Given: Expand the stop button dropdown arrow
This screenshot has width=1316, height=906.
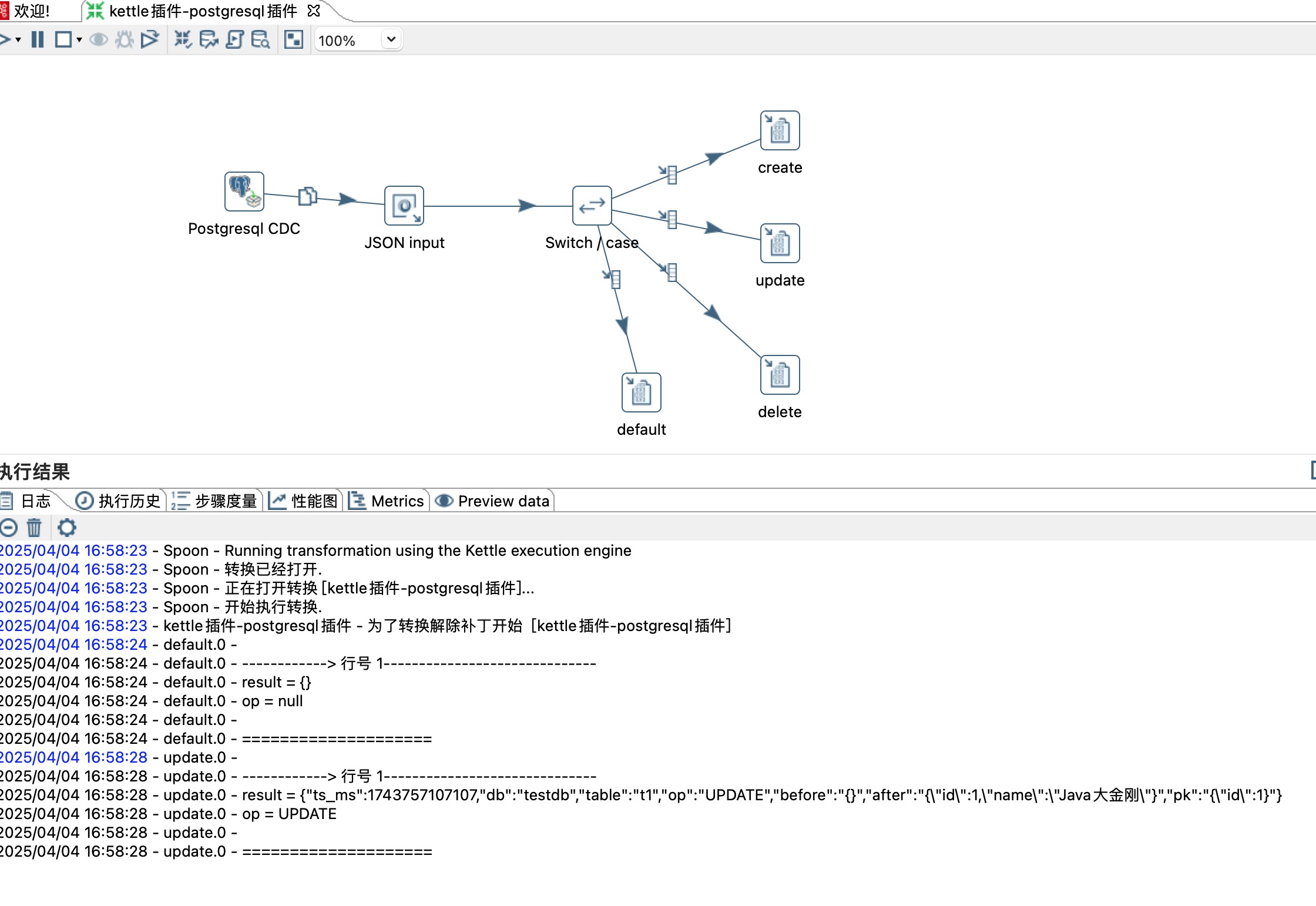Looking at the screenshot, I should click(x=79, y=40).
